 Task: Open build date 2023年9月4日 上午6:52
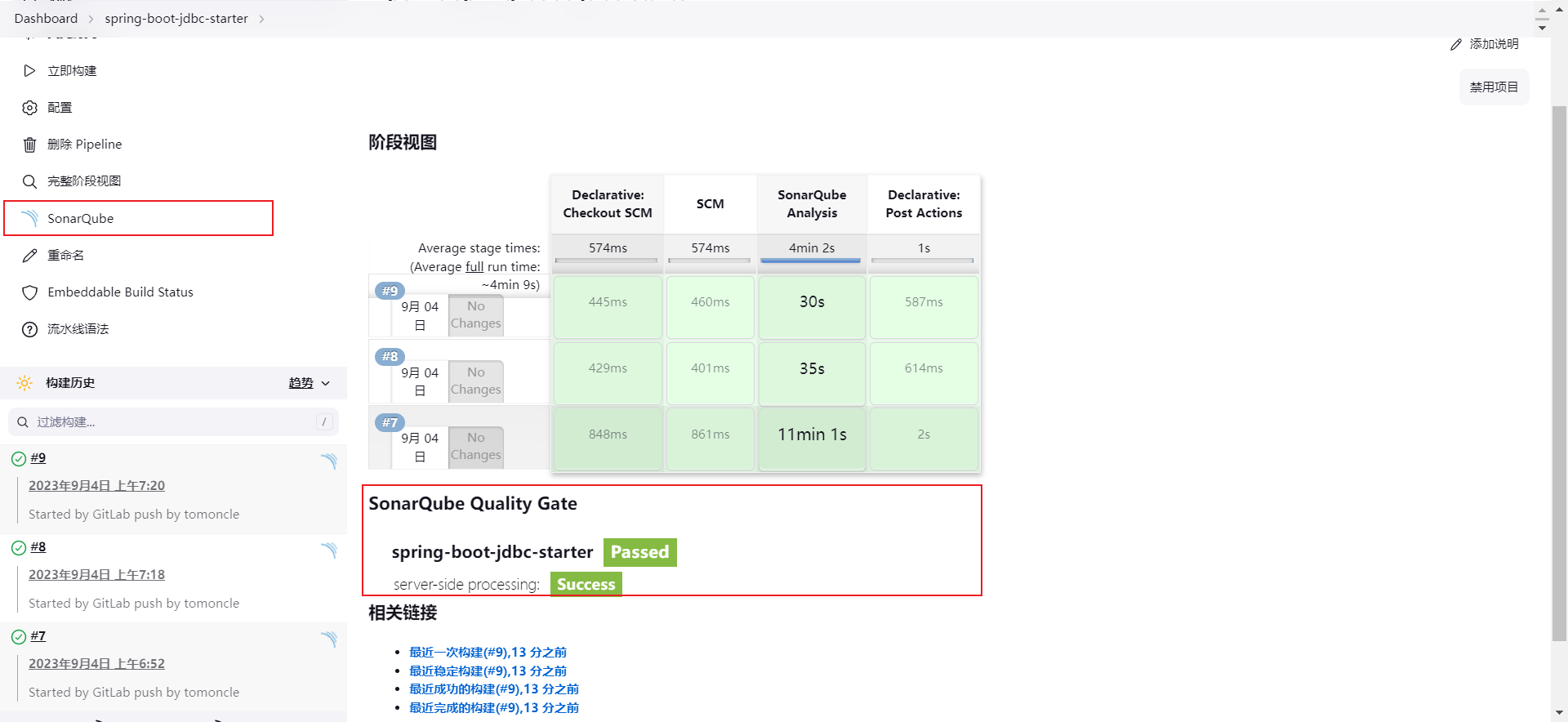96,664
